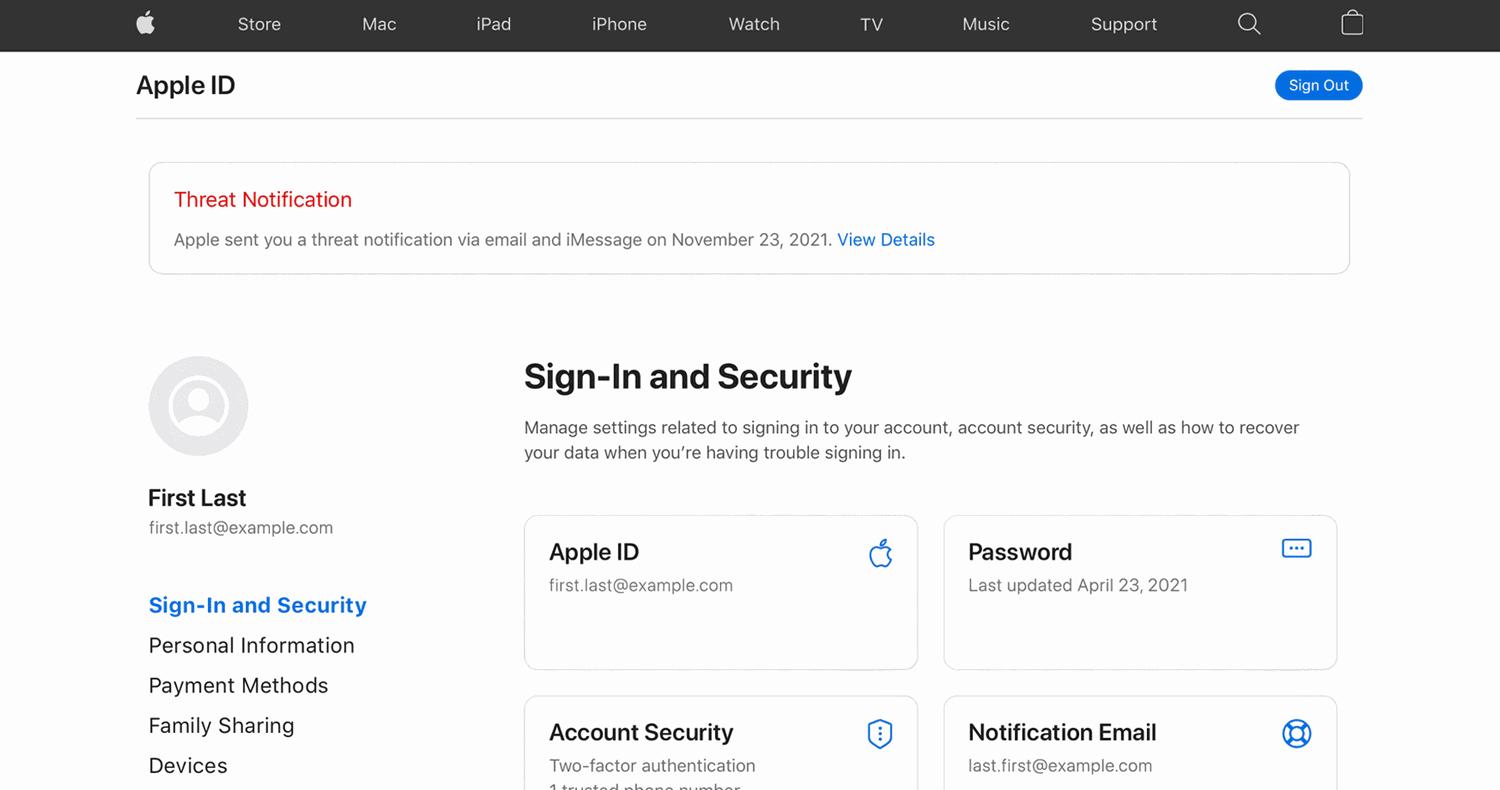Open the Watch menu

tap(754, 24)
